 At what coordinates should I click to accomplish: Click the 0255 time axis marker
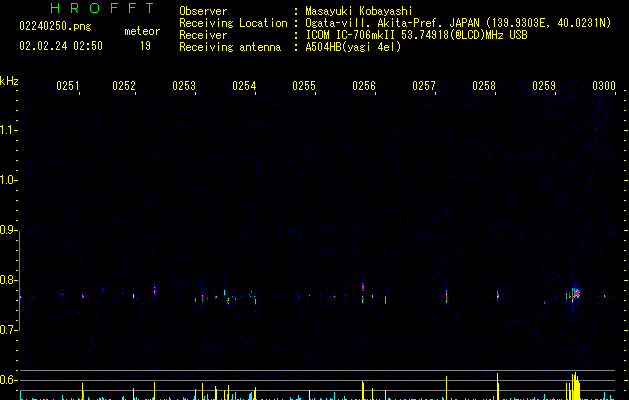(304, 86)
